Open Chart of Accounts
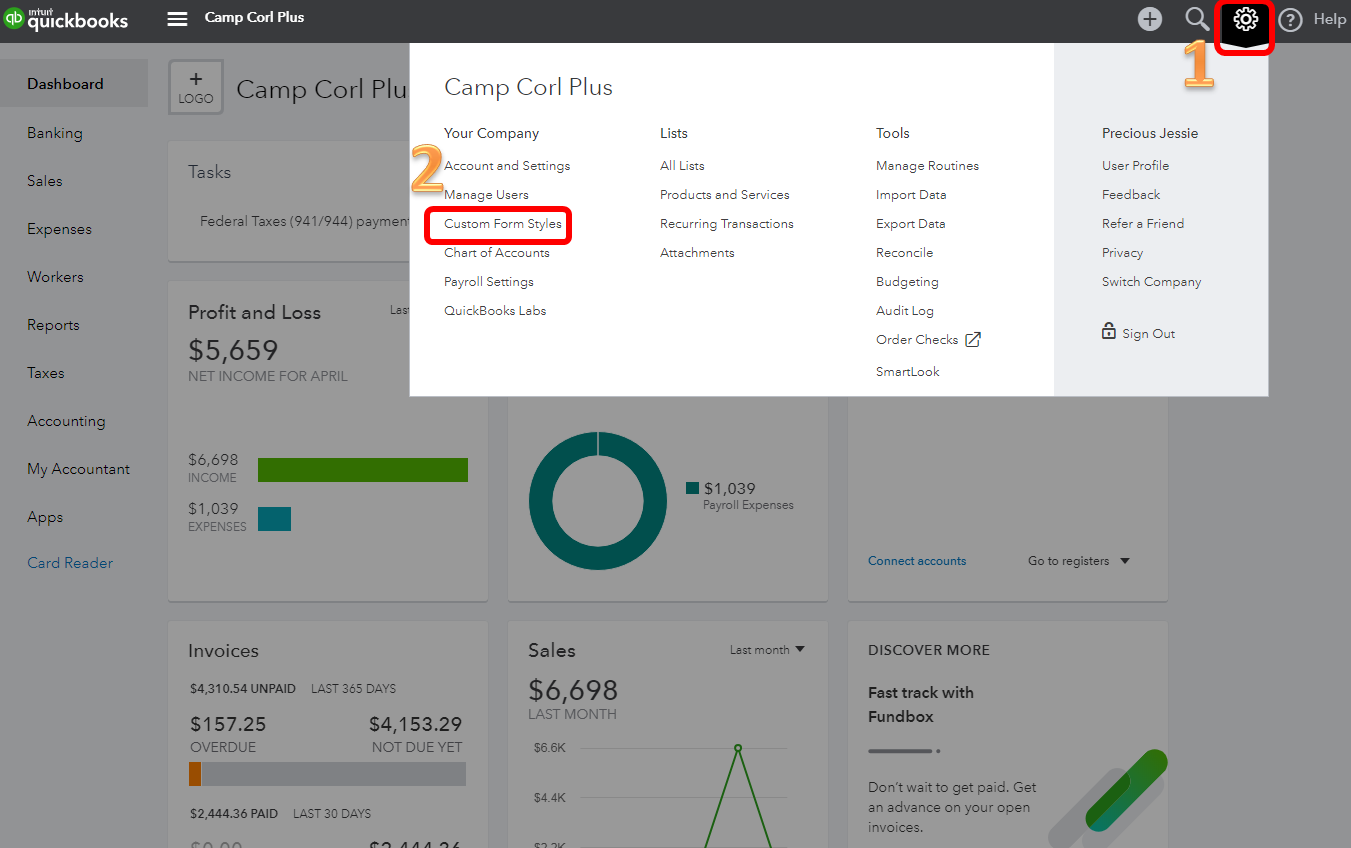The image size is (1351, 848). point(497,253)
